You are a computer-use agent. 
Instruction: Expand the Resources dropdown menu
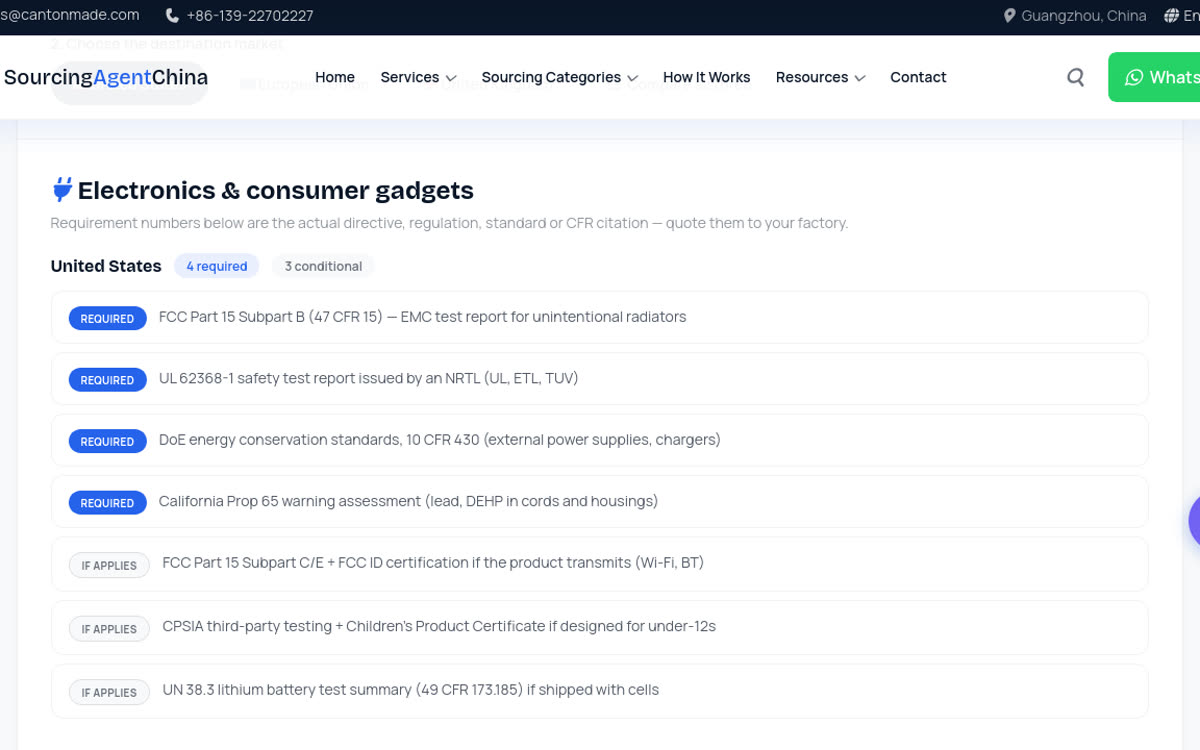tap(820, 77)
